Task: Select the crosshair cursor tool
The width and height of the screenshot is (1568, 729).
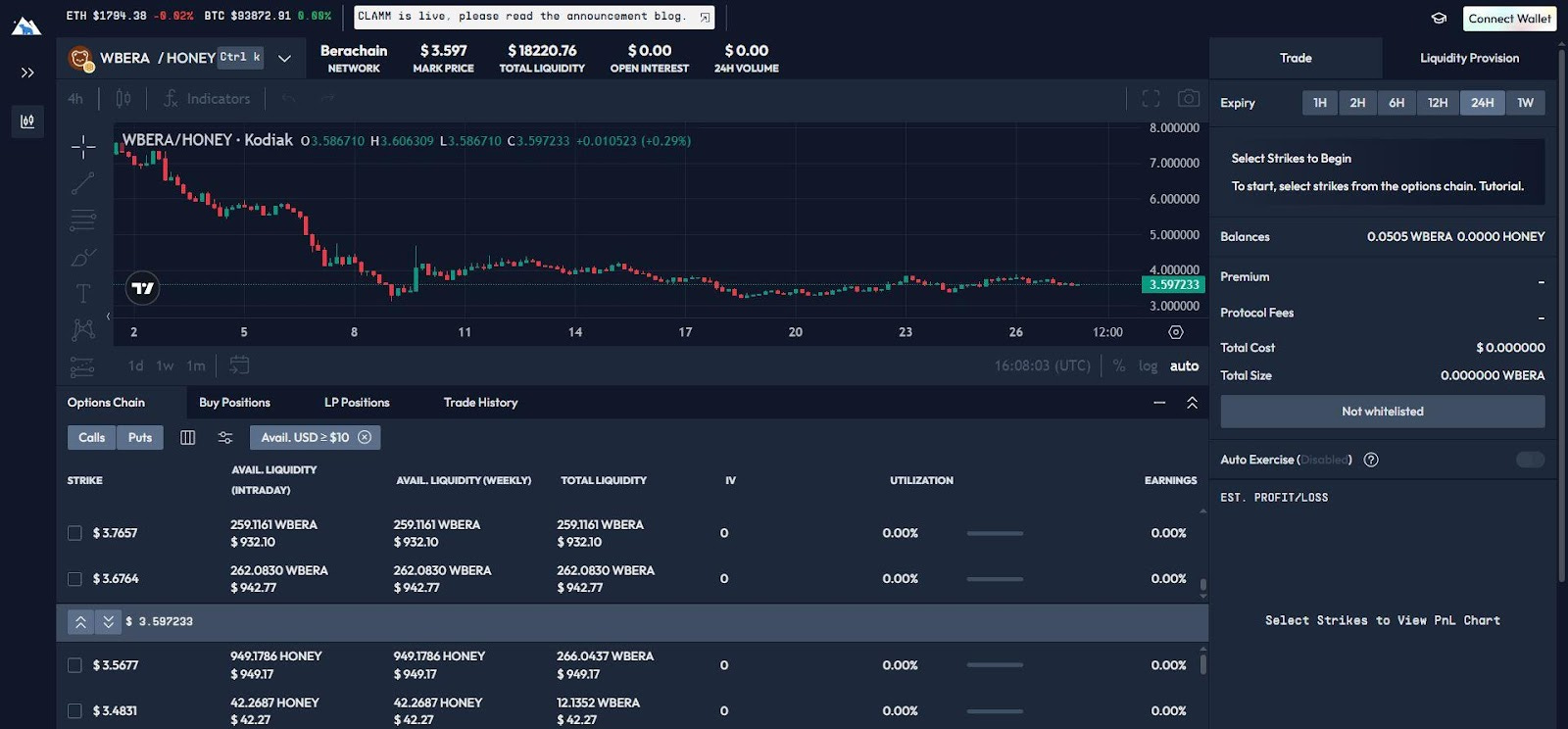Action: [x=83, y=147]
